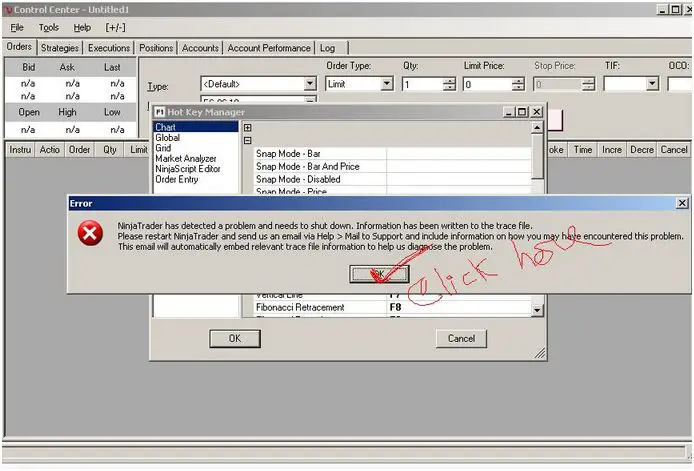Click the Cancel column header

click(x=674, y=150)
